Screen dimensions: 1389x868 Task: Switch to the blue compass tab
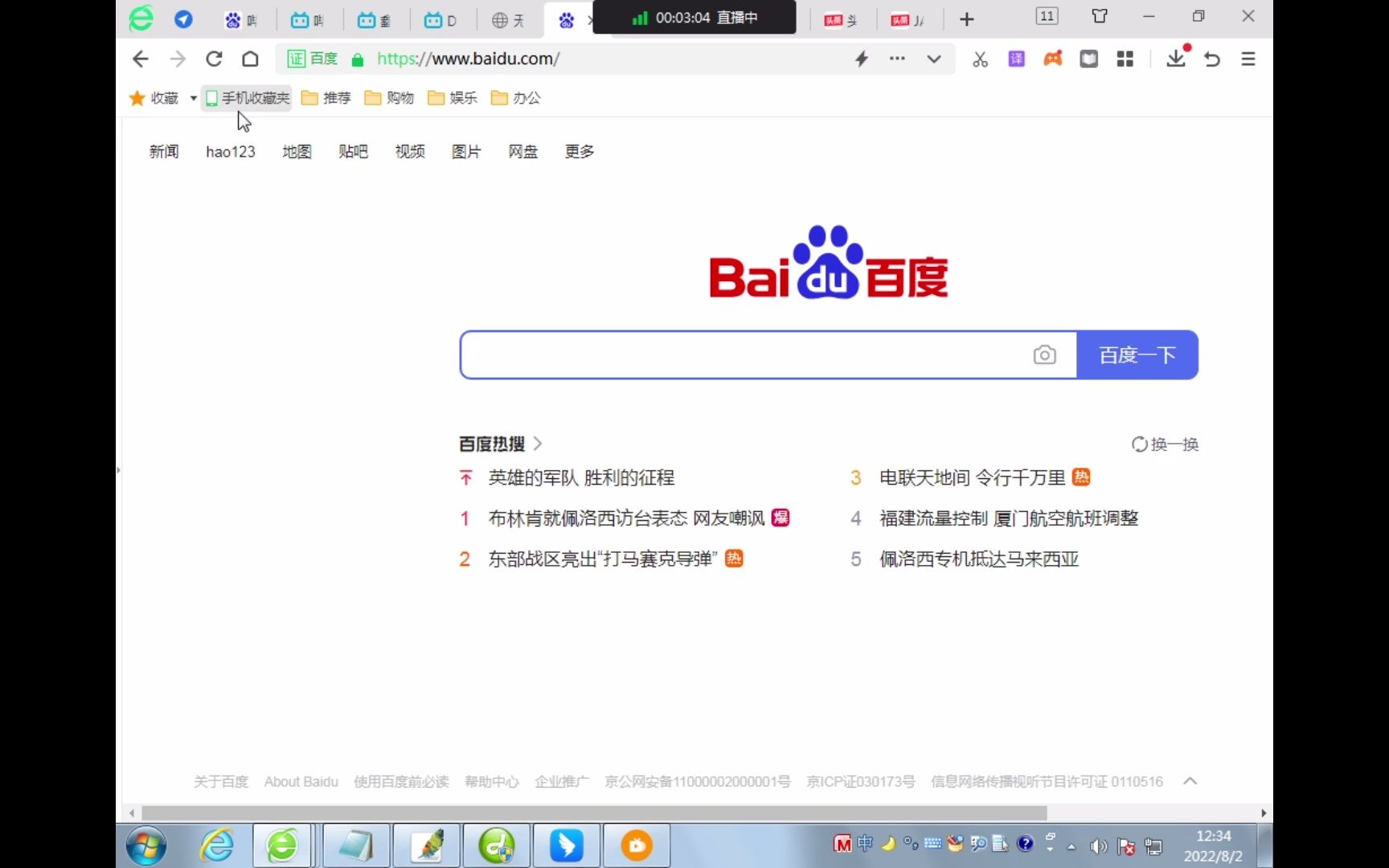point(183,19)
